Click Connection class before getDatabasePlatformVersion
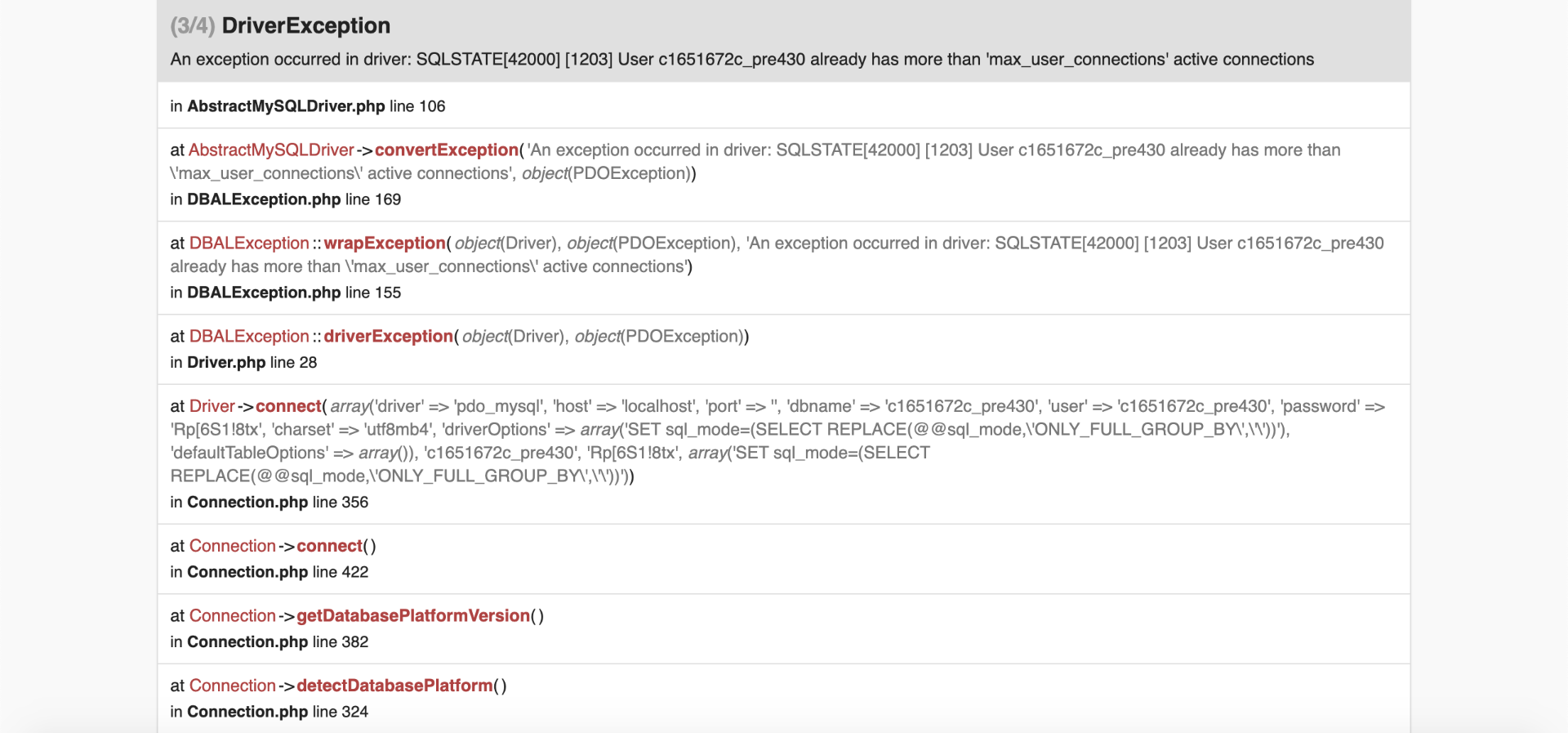The height and width of the screenshot is (733, 1568). (x=233, y=616)
